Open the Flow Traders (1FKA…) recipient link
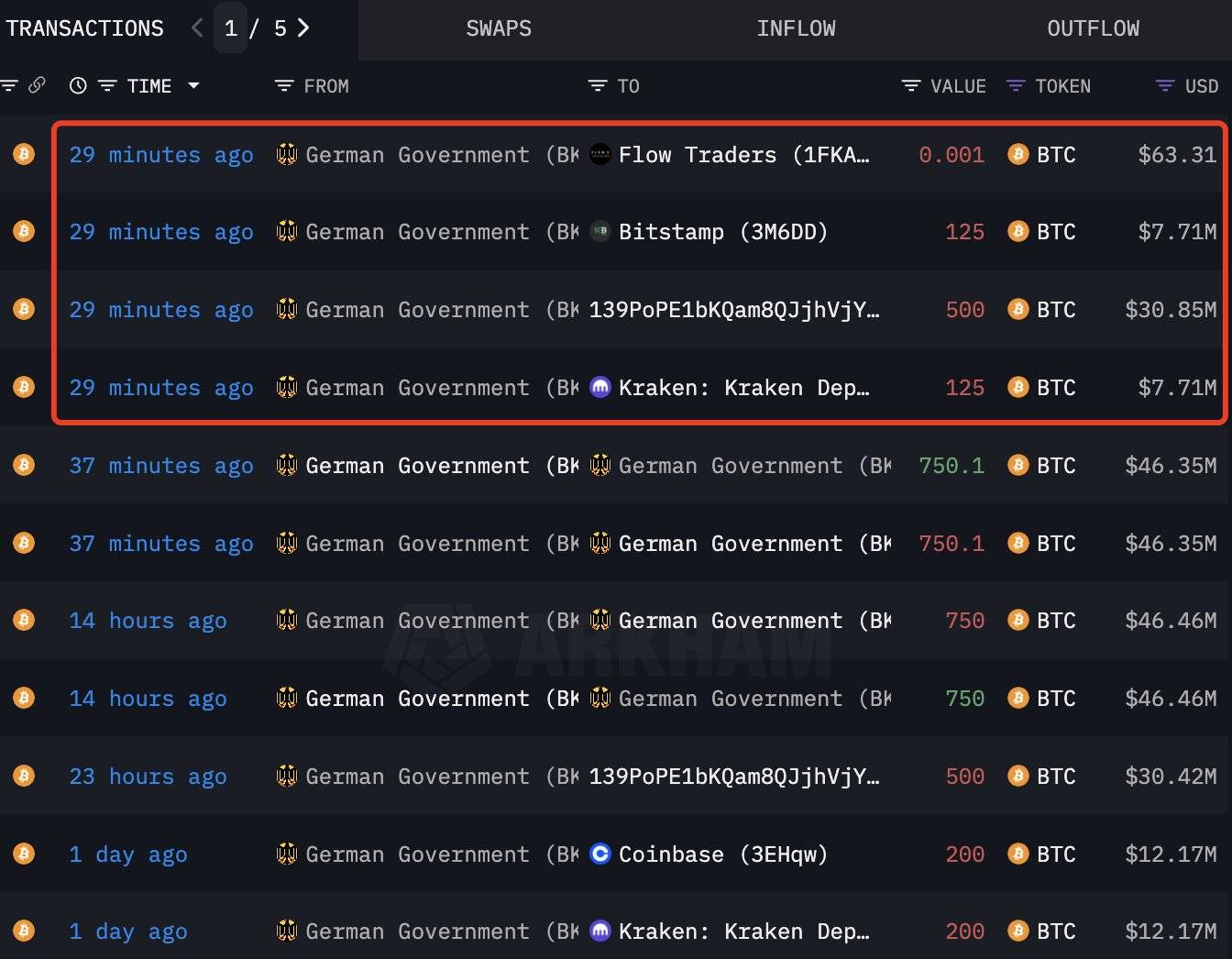 coord(743,154)
